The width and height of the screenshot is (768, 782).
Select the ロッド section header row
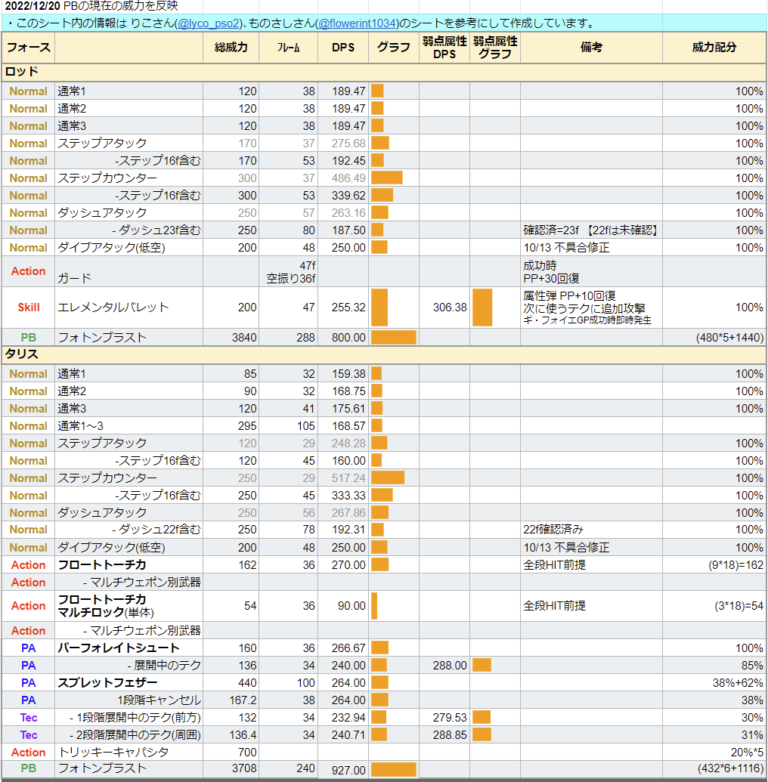pyautogui.click(x=384, y=72)
